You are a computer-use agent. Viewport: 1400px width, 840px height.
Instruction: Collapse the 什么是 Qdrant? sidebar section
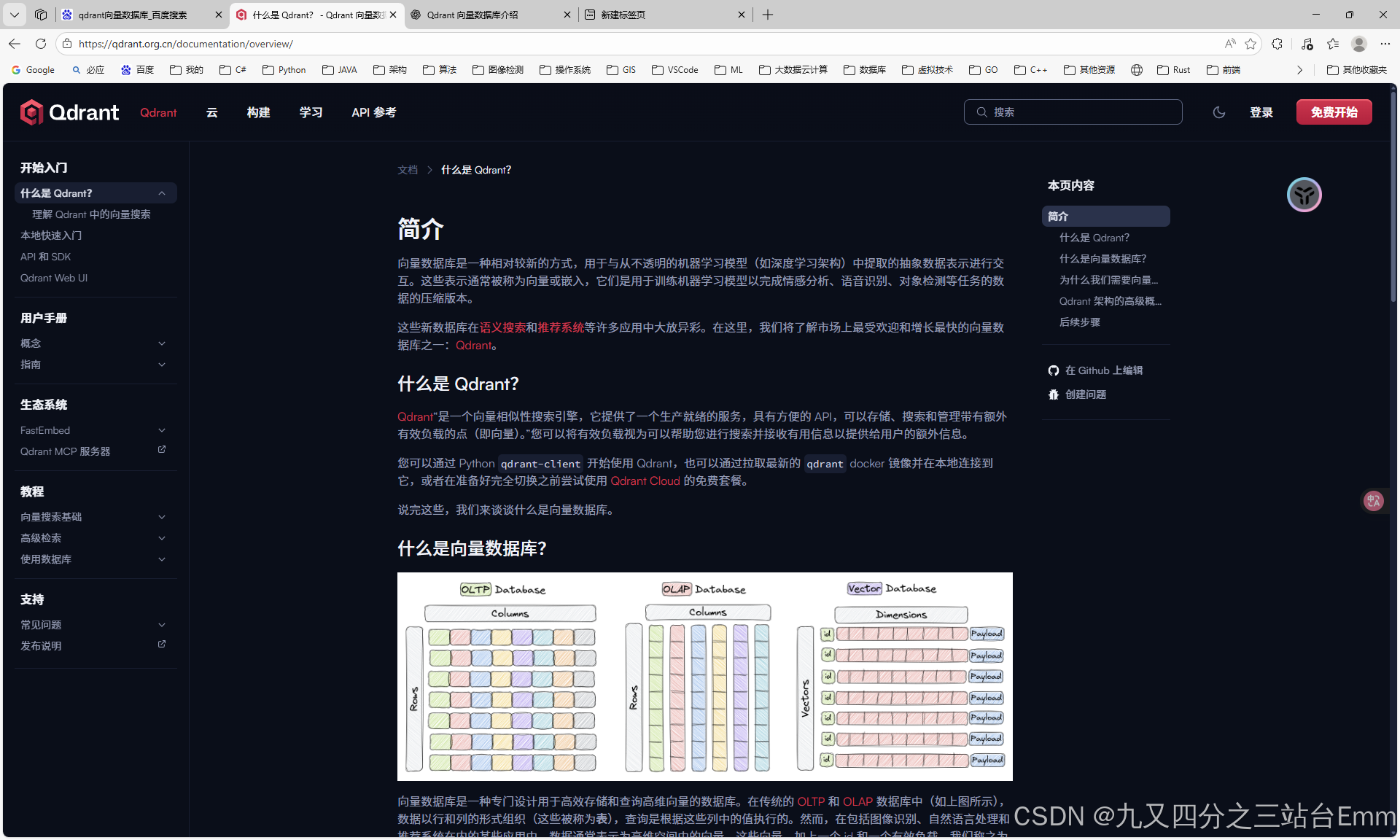pos(162,193)
